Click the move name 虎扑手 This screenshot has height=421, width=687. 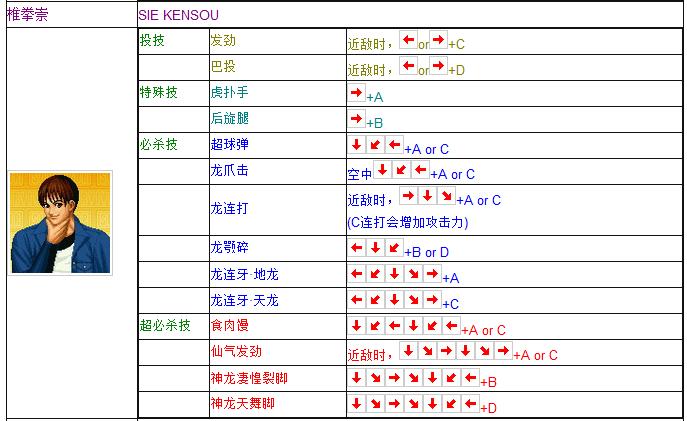230,92
